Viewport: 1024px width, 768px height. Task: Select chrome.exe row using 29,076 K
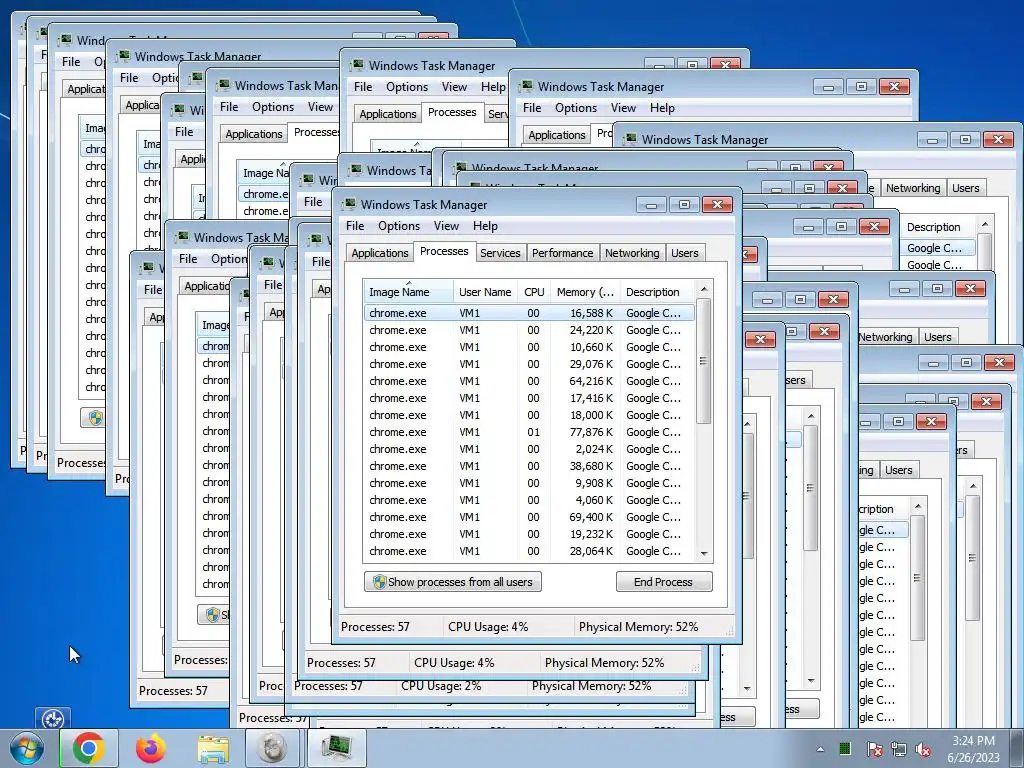point(529,364)
